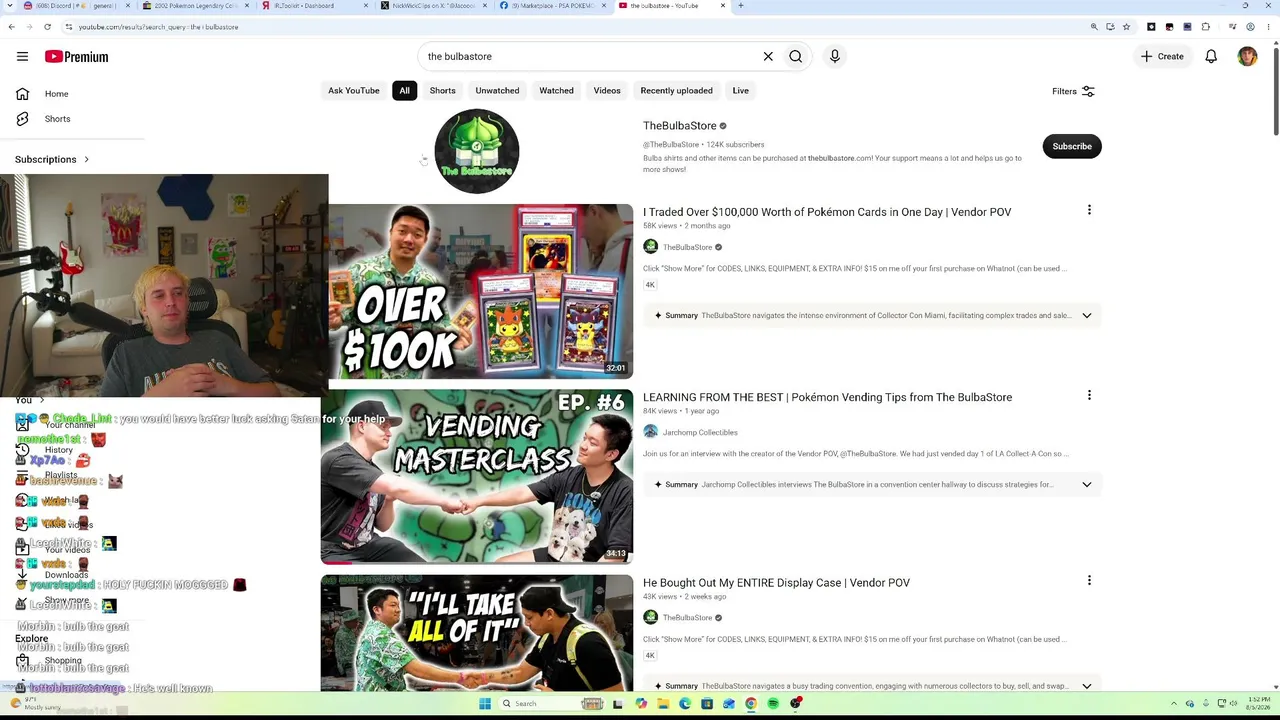Expand Subscriptions section in sidebar
This screenshot has width=1280, height=720.
point(52,160)
